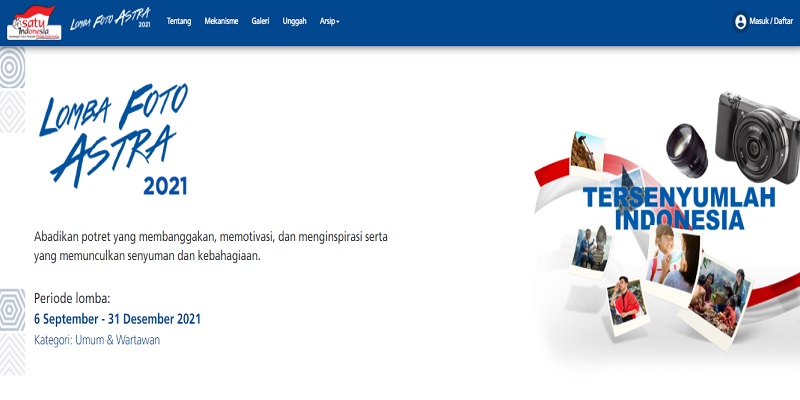This screenshot has height=400, width=800.
Task: Click the paragraph starting with Abadikan potret
Action: pos(211,246)
